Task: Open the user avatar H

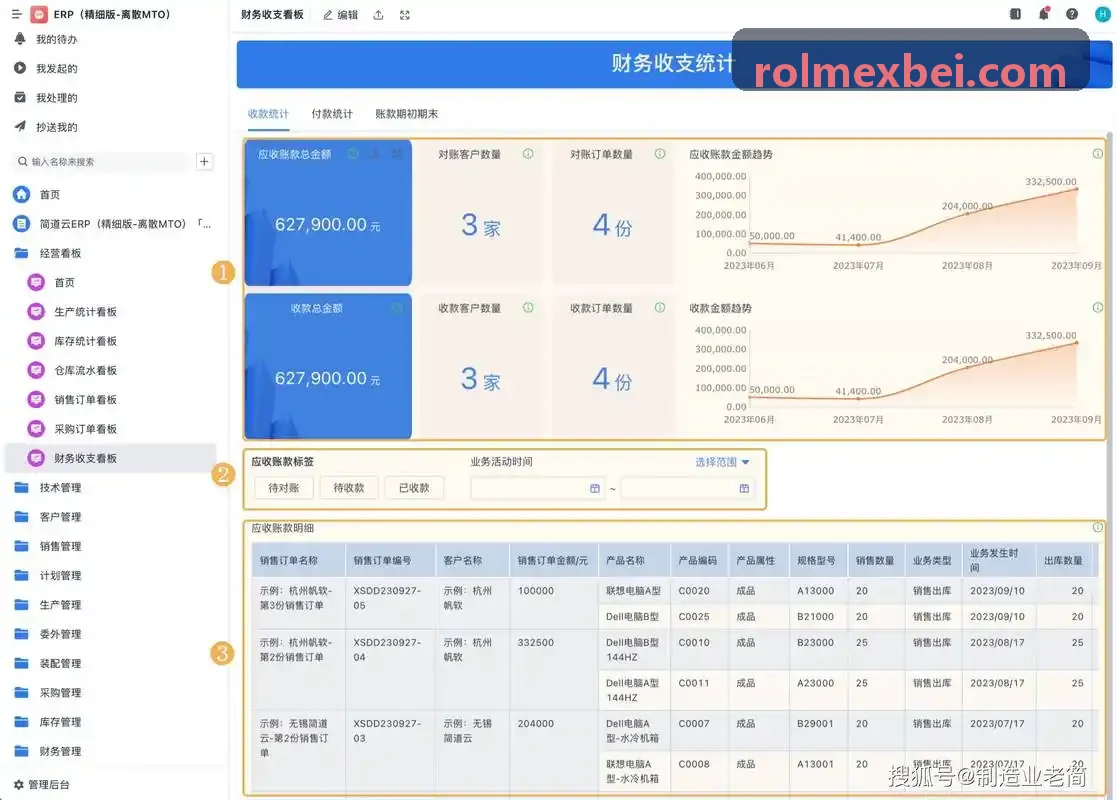Action: tap(1102, 14)
